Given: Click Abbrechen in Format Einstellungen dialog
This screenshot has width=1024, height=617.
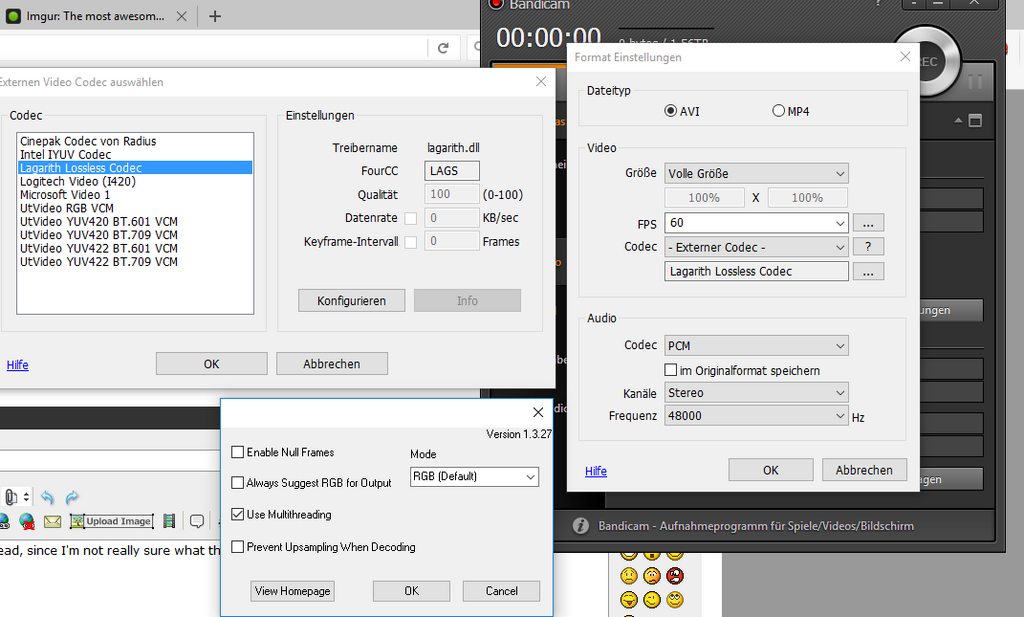Looking at the screenshot, I should (x=864, y=470).
